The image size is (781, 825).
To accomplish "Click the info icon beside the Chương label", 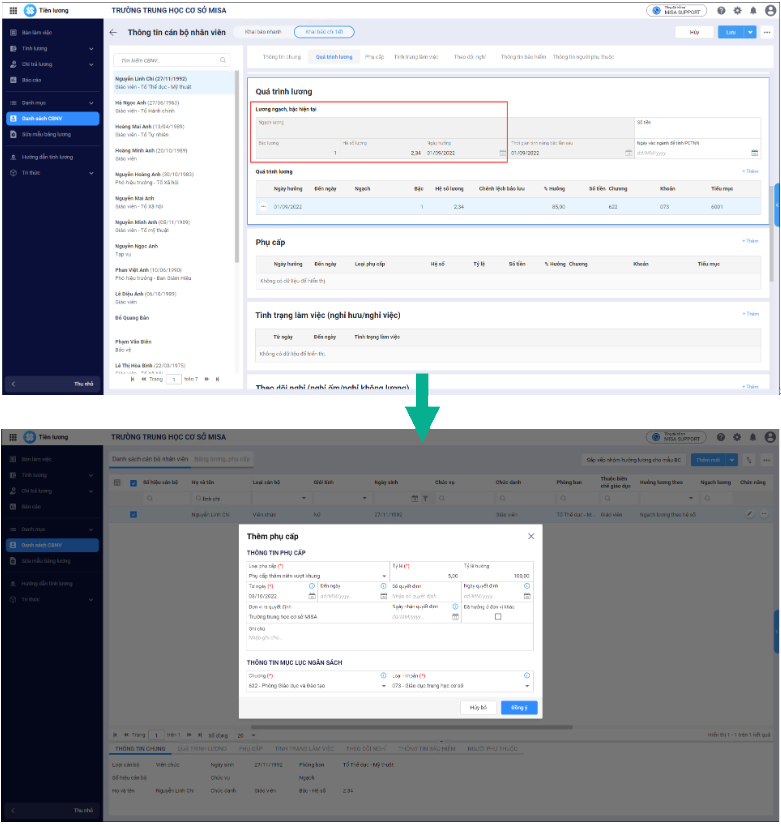I will pyautogui.click(x=383, y=676).
